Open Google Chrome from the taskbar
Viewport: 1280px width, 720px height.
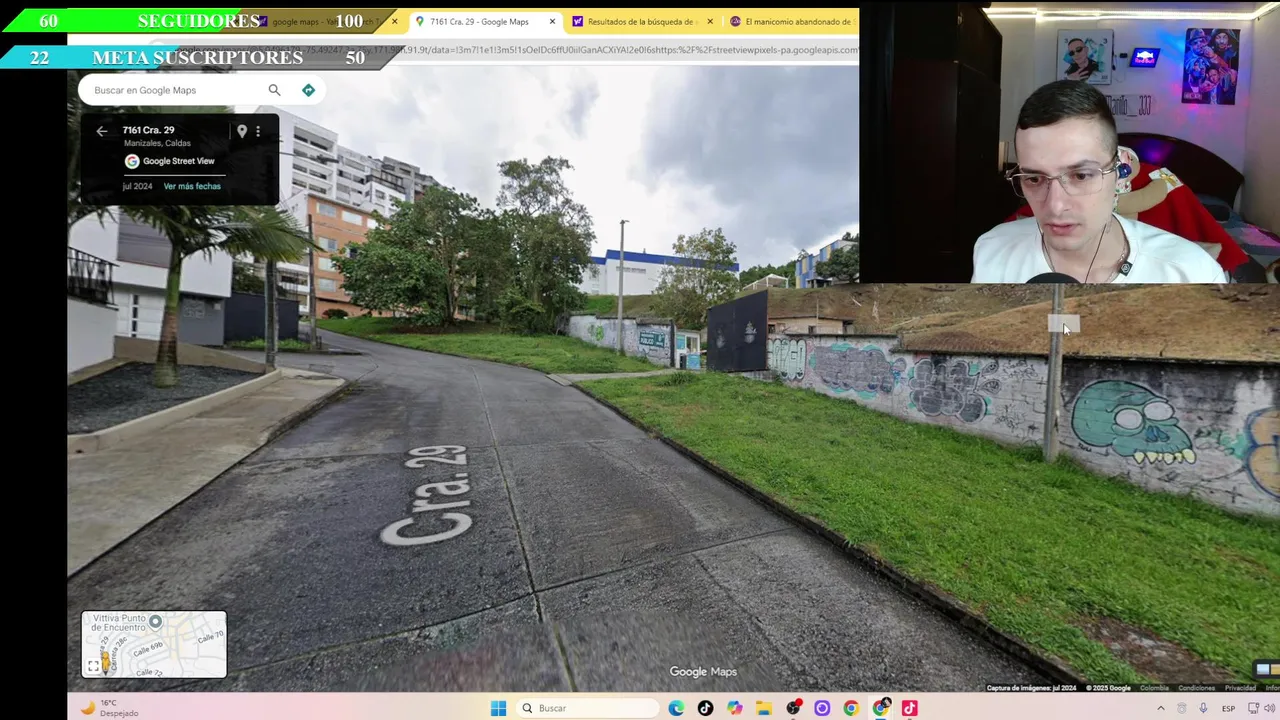coord(851,708)
